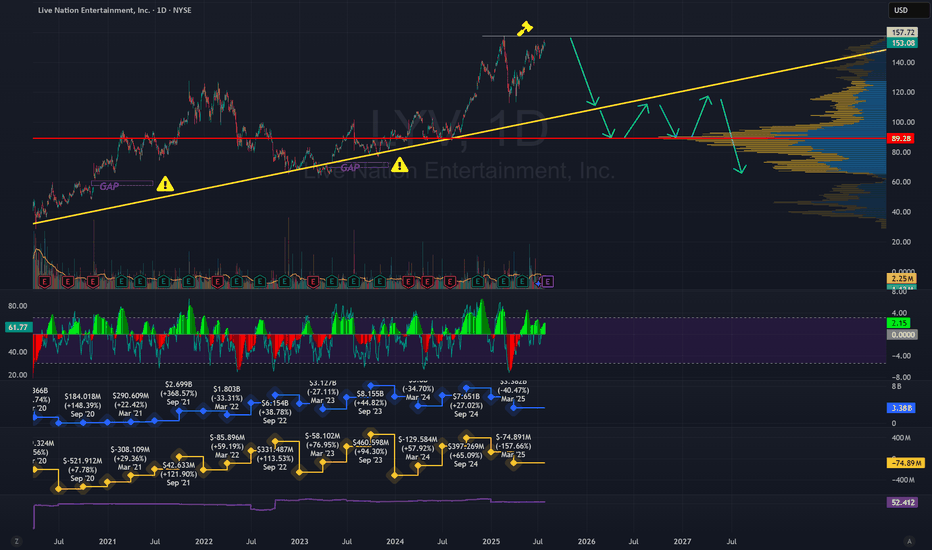This screenshot has height=550, width=932.
Task: Click the $460.598M Sep '23 income data label
Action: pyautogui.click(x=370, y=451)
